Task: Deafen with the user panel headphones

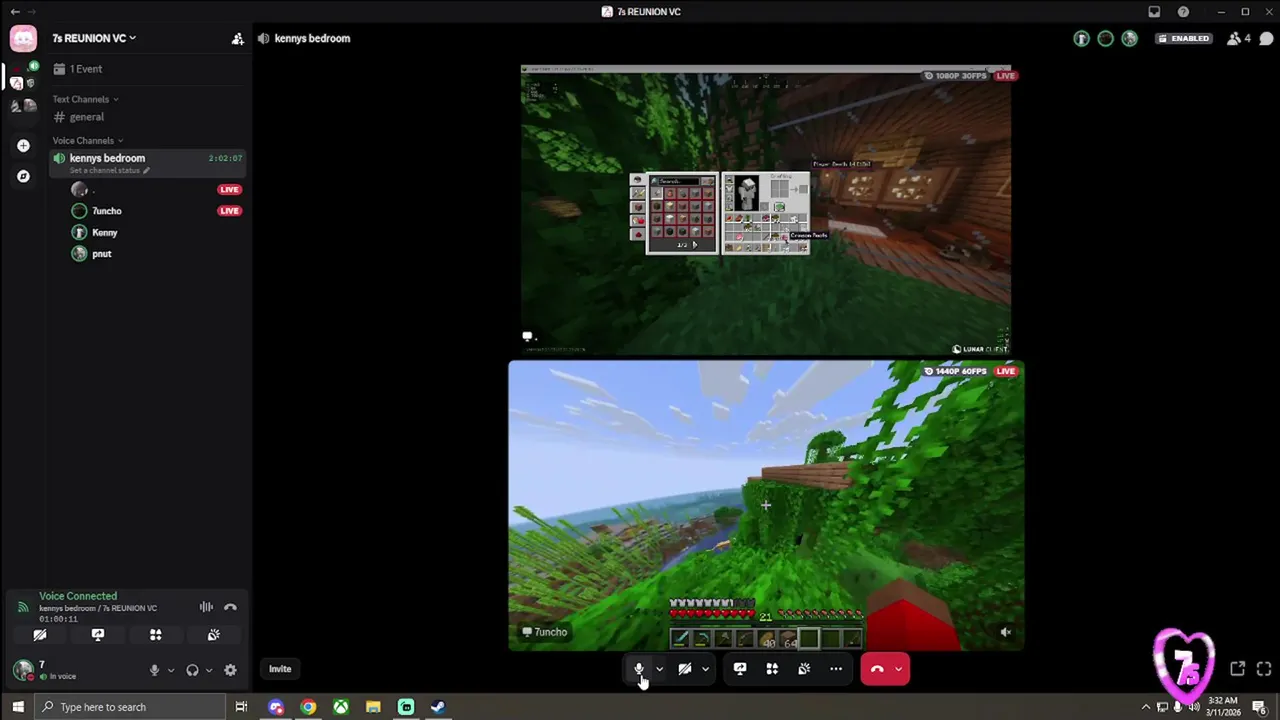Action: (192, 671)
